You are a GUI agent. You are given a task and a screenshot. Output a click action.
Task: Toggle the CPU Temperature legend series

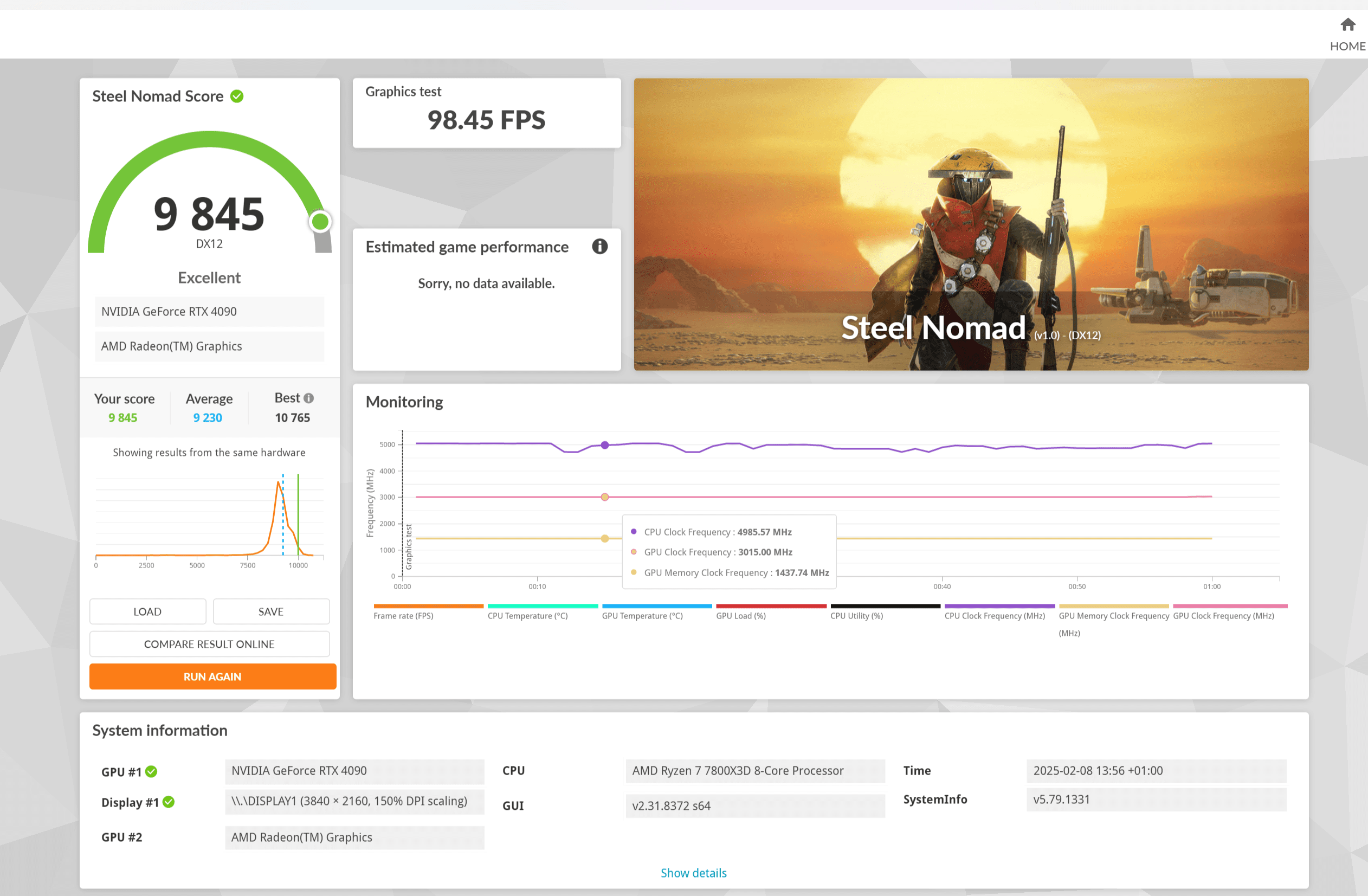point(527,616)
